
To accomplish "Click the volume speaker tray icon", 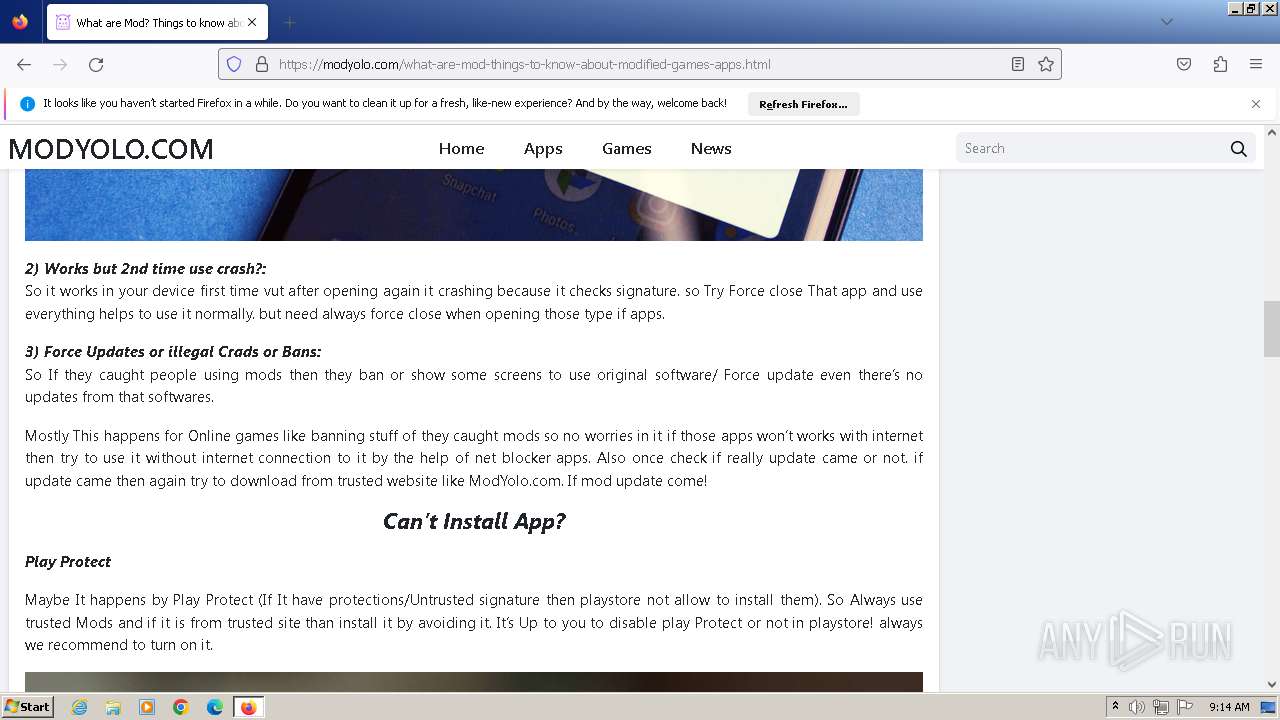I will tap(1137, 707).
